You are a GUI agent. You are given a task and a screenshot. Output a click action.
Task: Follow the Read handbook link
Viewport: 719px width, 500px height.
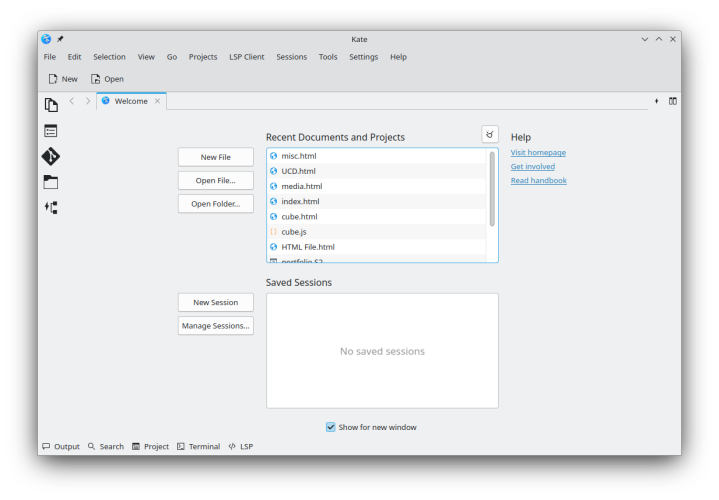click(538, 181)
